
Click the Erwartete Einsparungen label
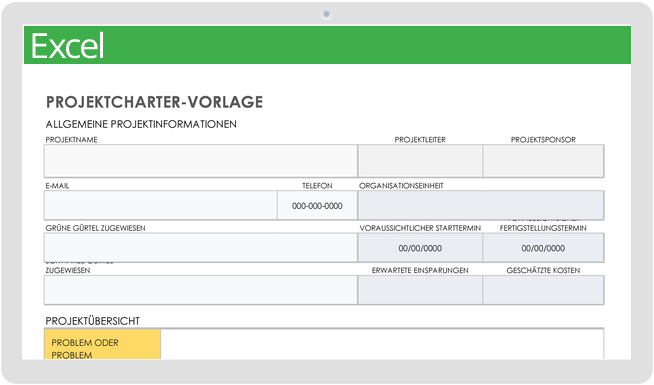click(x=420, y=270)
